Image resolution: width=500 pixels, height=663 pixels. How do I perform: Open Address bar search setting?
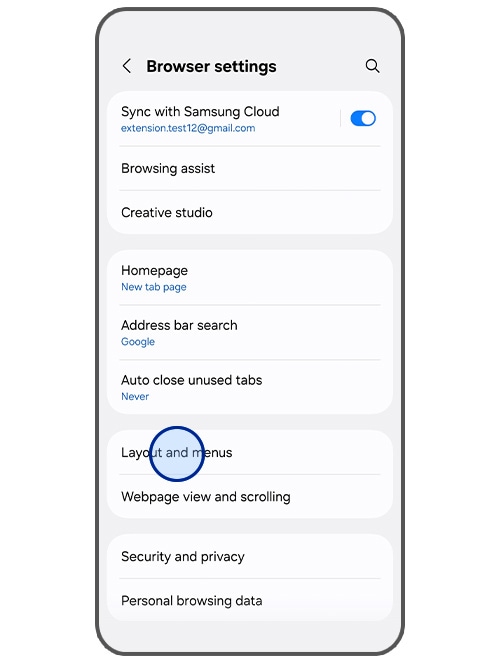pos(250,332)
